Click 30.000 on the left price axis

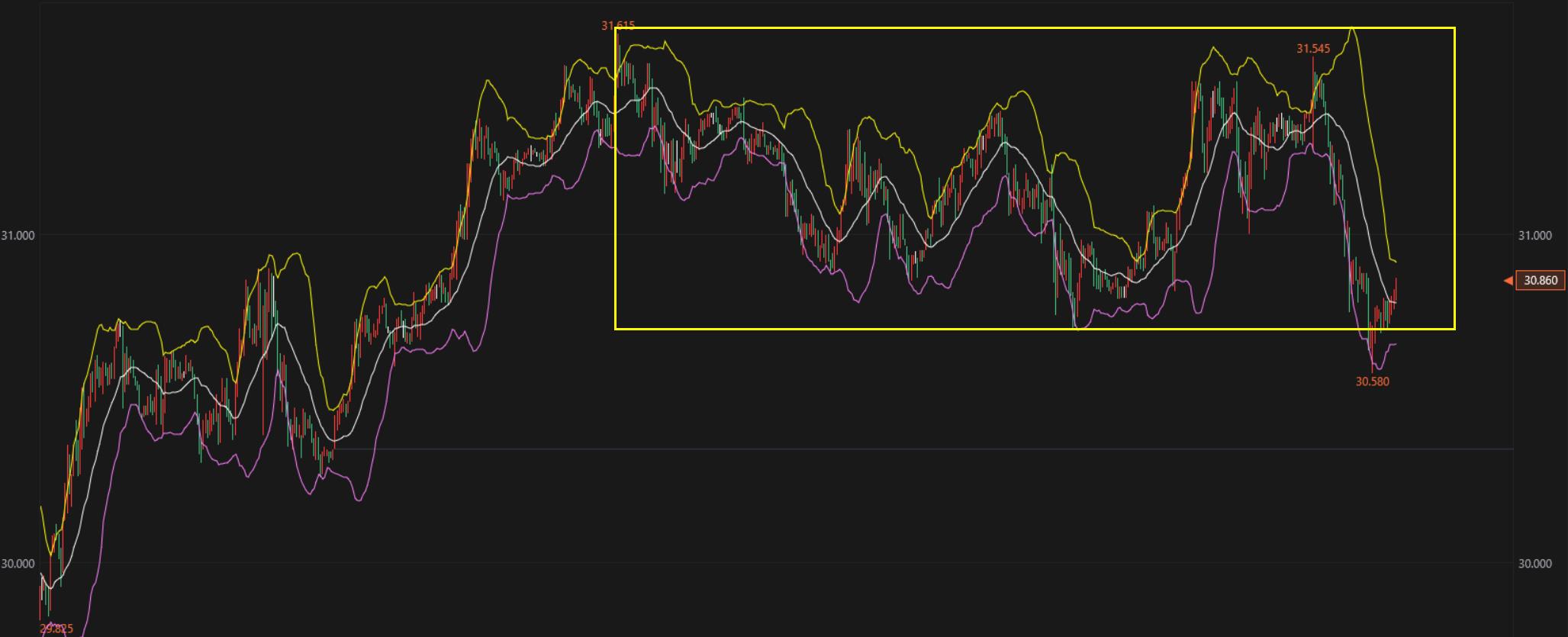click(18, 564)
